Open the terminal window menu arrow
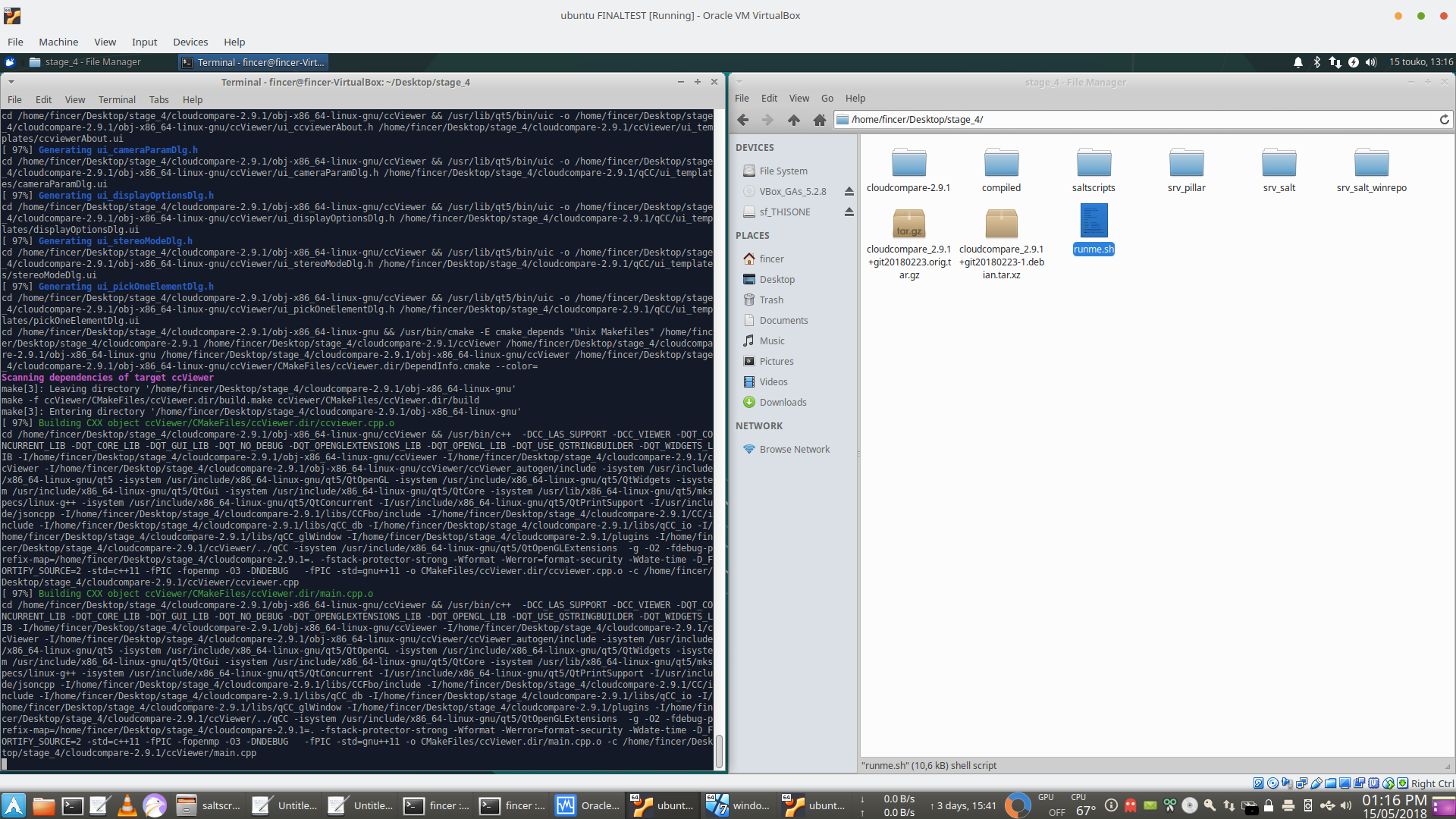The height and width of the screenshot is (819, 1456). tap(11, 82)
